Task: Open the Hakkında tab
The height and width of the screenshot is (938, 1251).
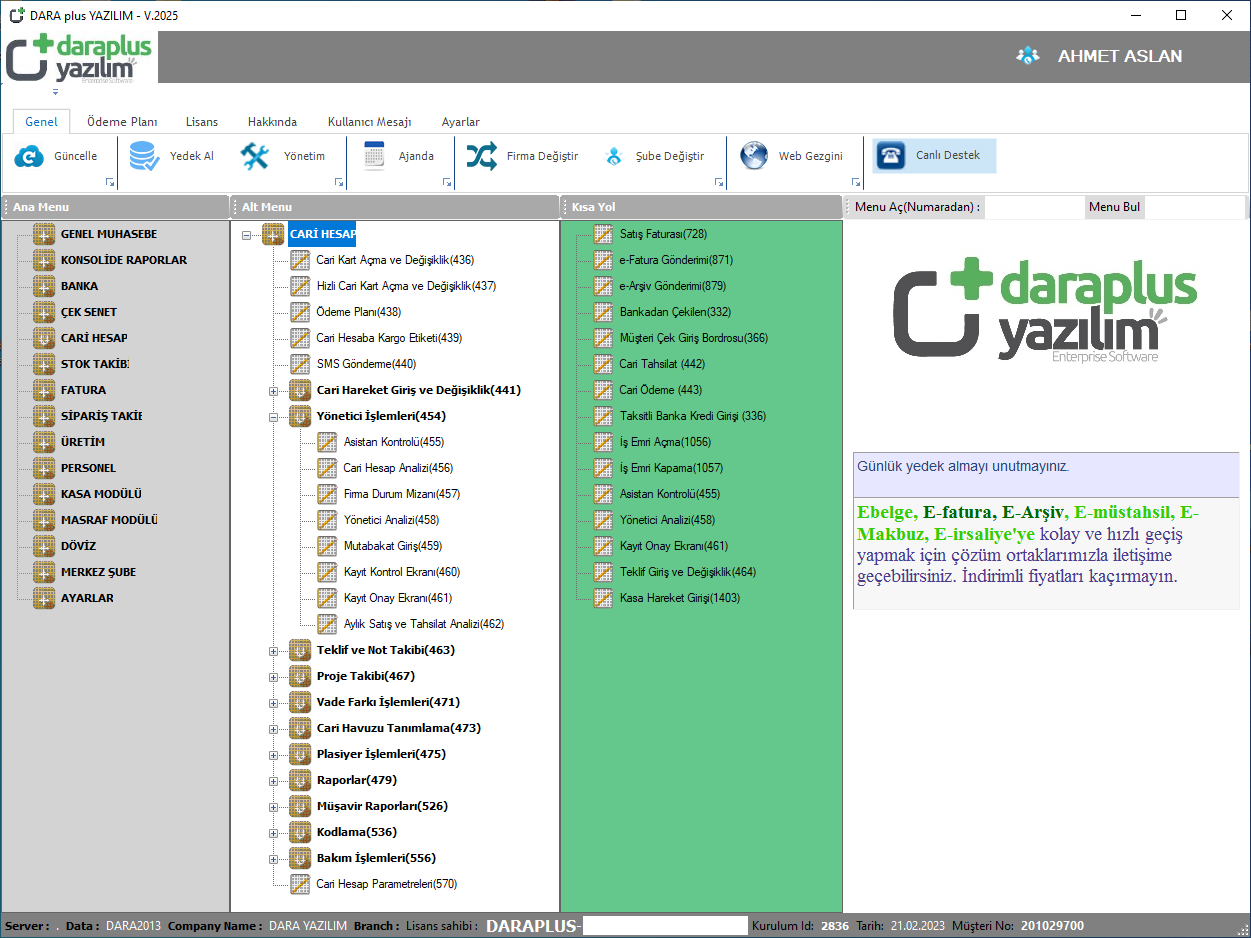Action: [272, 122]
